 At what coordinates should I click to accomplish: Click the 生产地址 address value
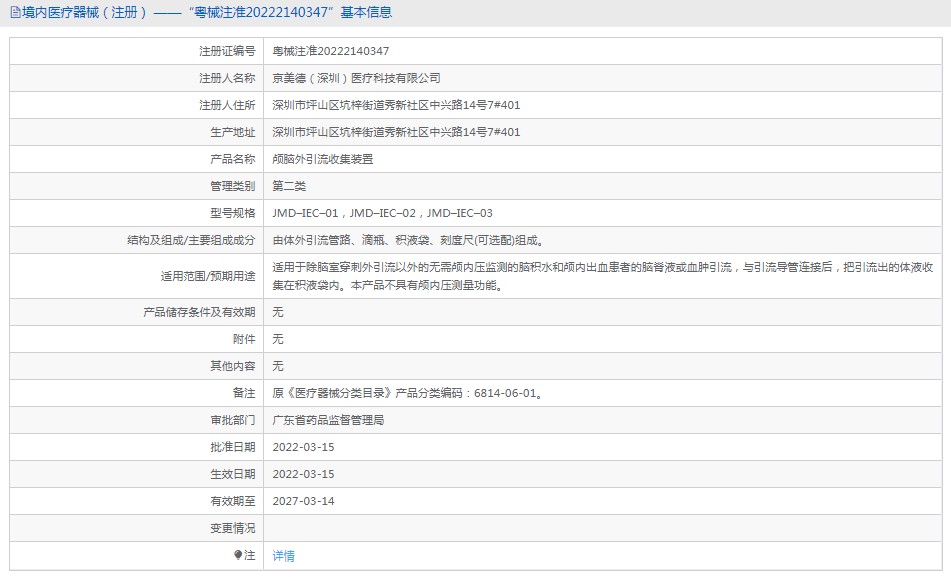coord(396,132)
